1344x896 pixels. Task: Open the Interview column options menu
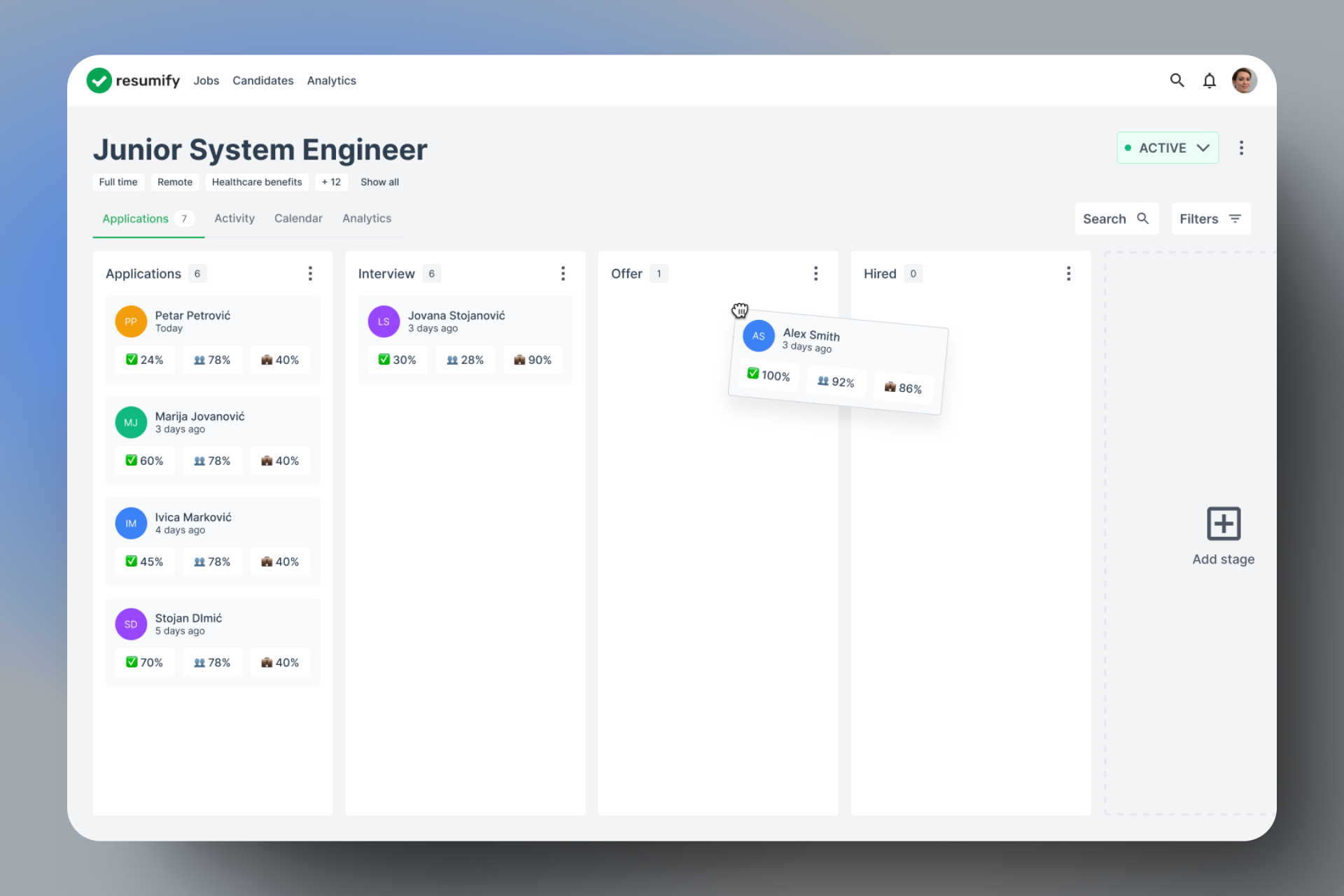click(563, 274)
